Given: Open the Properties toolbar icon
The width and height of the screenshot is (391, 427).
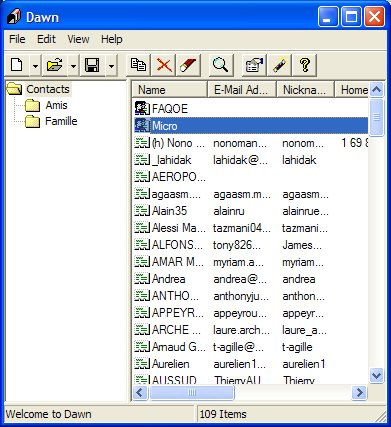Looking at the screenshot, I should pyautogui.click(x=254, y=65).
